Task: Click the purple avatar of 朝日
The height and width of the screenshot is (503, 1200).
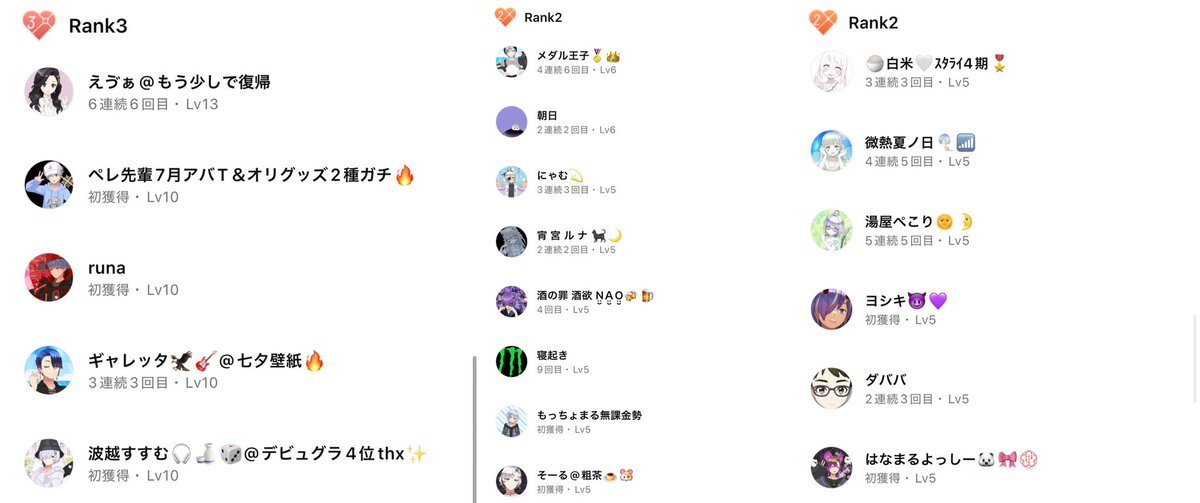Action: (511, 122)
